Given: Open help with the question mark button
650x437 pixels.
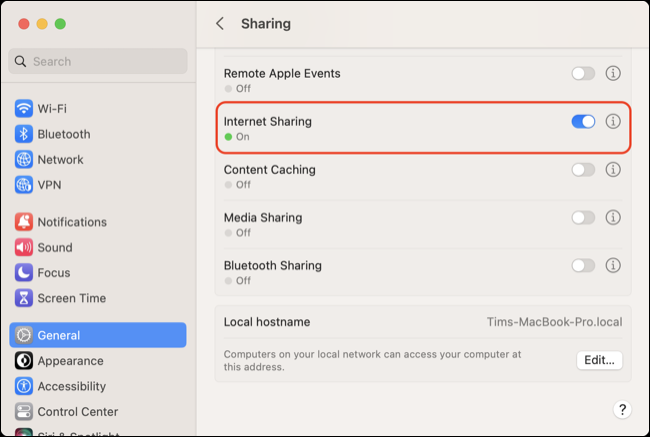Looking at the screenshot, I should point(621,410).
